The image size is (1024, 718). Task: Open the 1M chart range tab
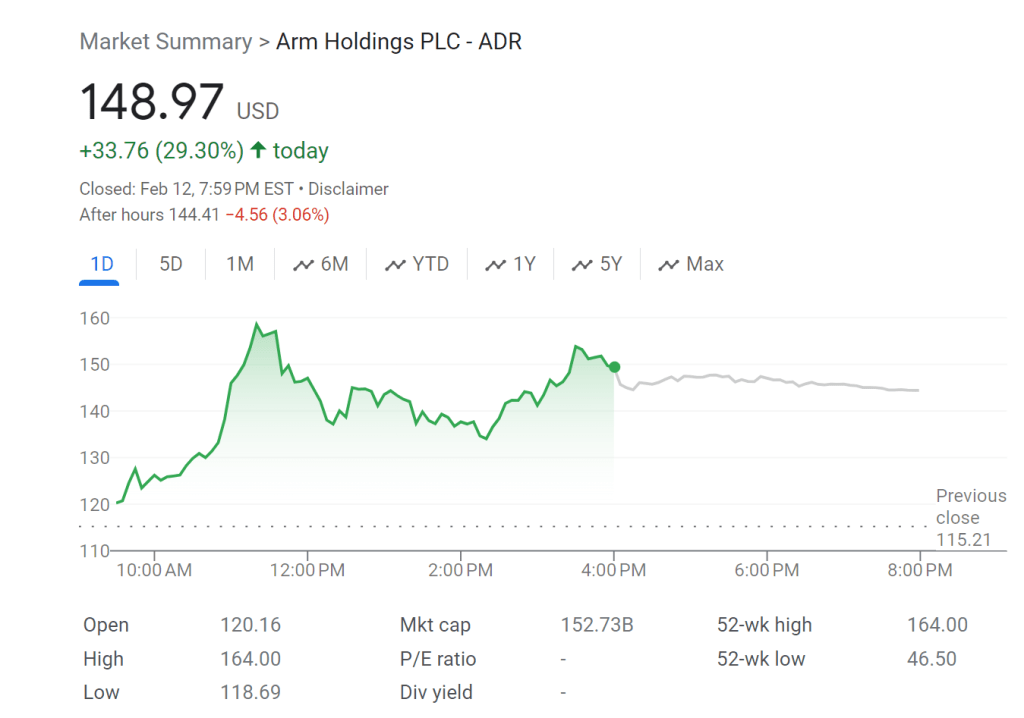point(240,265)
